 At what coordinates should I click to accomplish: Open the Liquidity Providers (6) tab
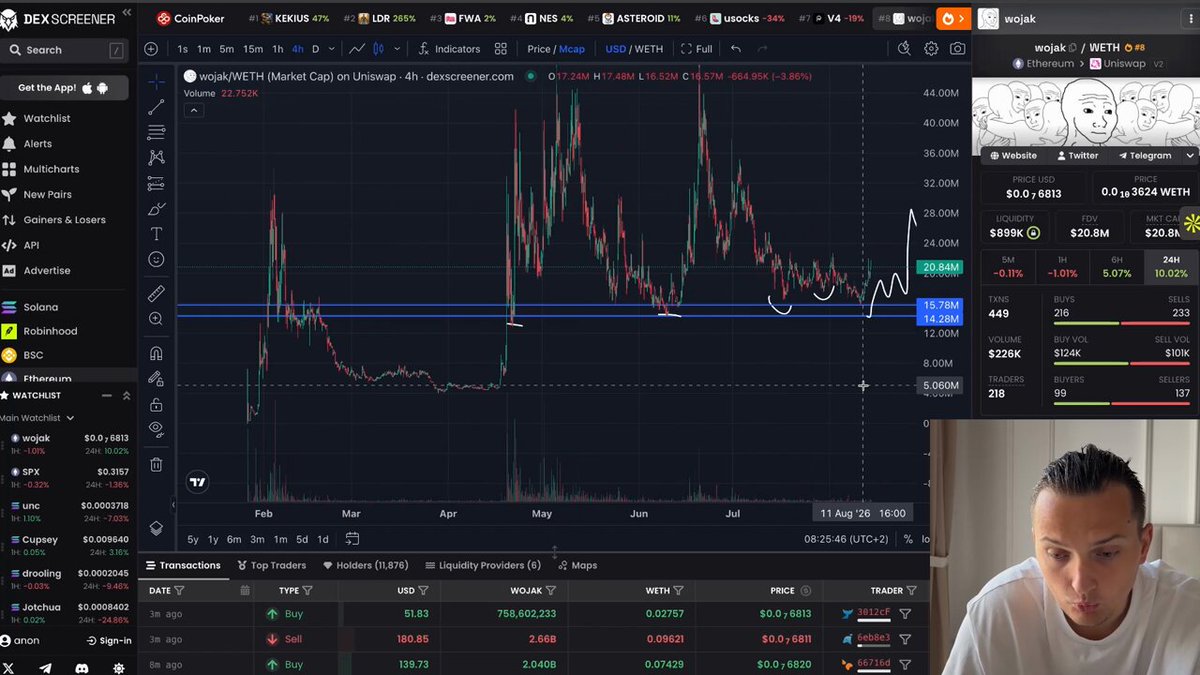click(483, 565)
